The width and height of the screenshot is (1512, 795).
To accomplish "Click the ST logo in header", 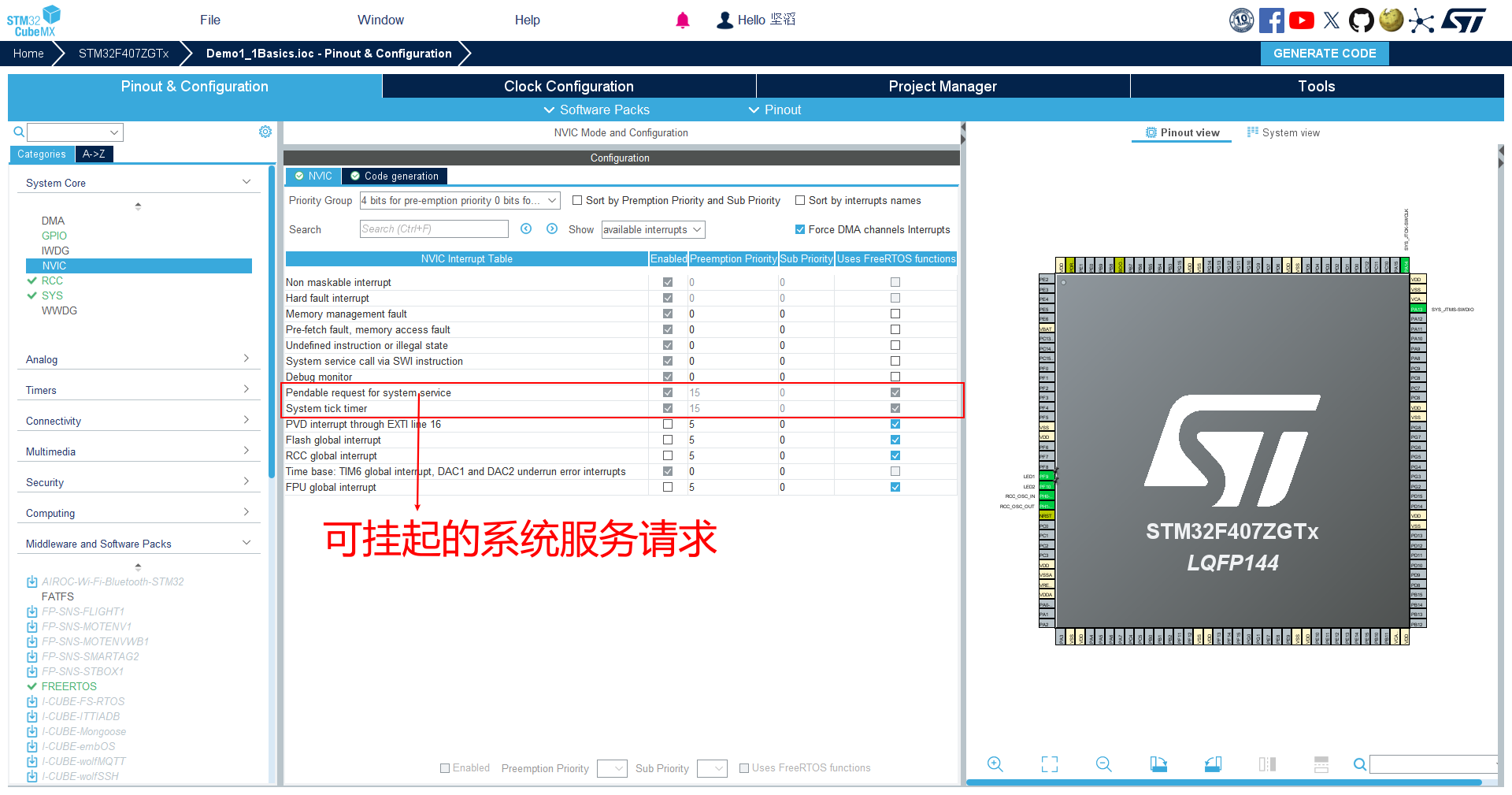I will click(x=1464, y=20).
